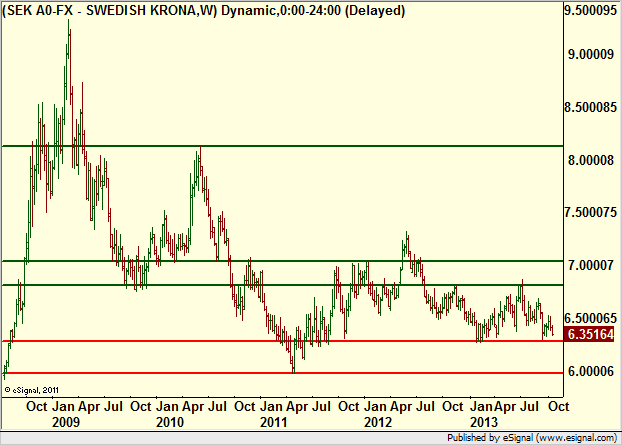Screen dimensions: 622x445
Task: Select the 6.500065 price axis label
Action: click(x=591, y=318)
